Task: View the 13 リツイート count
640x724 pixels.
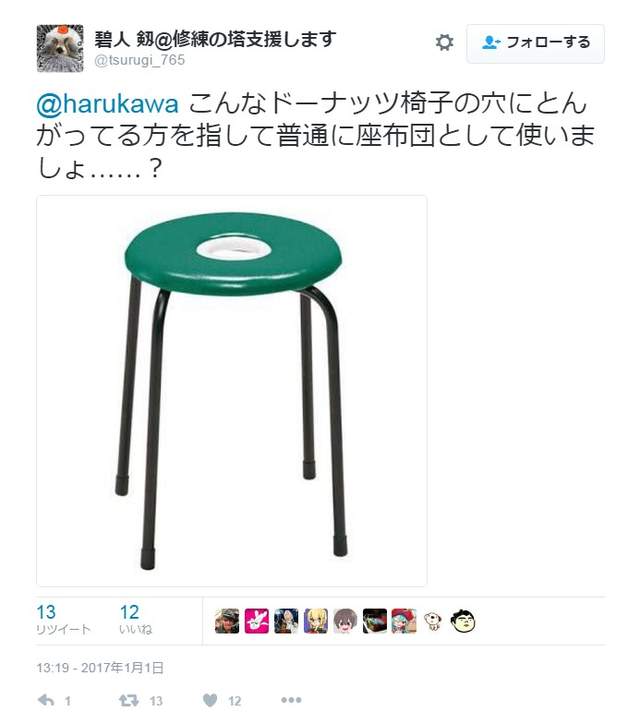Action: click(63, 620)
